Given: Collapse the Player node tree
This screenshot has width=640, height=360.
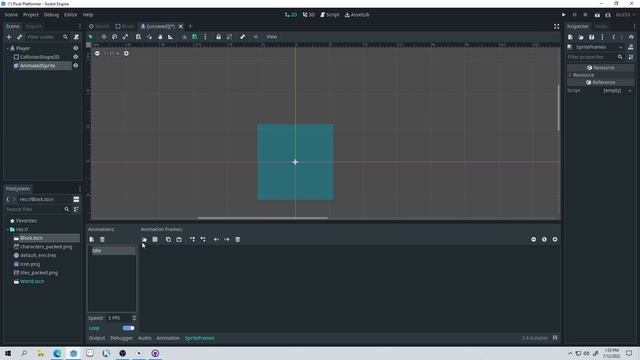Looking at the screenshot, I should (x=7, y=48).
